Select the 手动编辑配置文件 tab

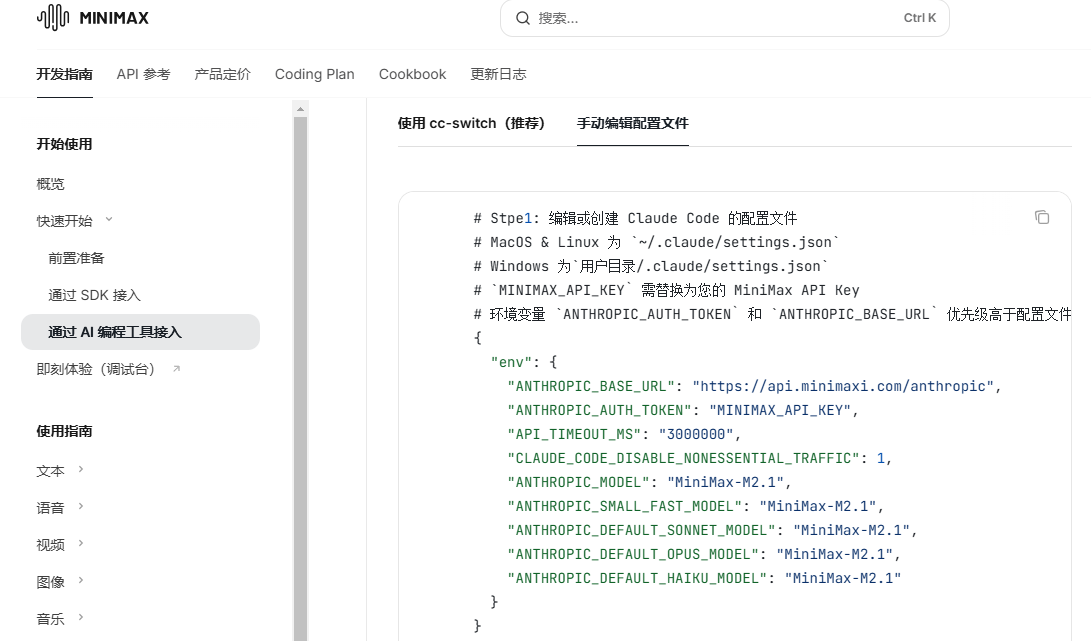click(633, 123)
